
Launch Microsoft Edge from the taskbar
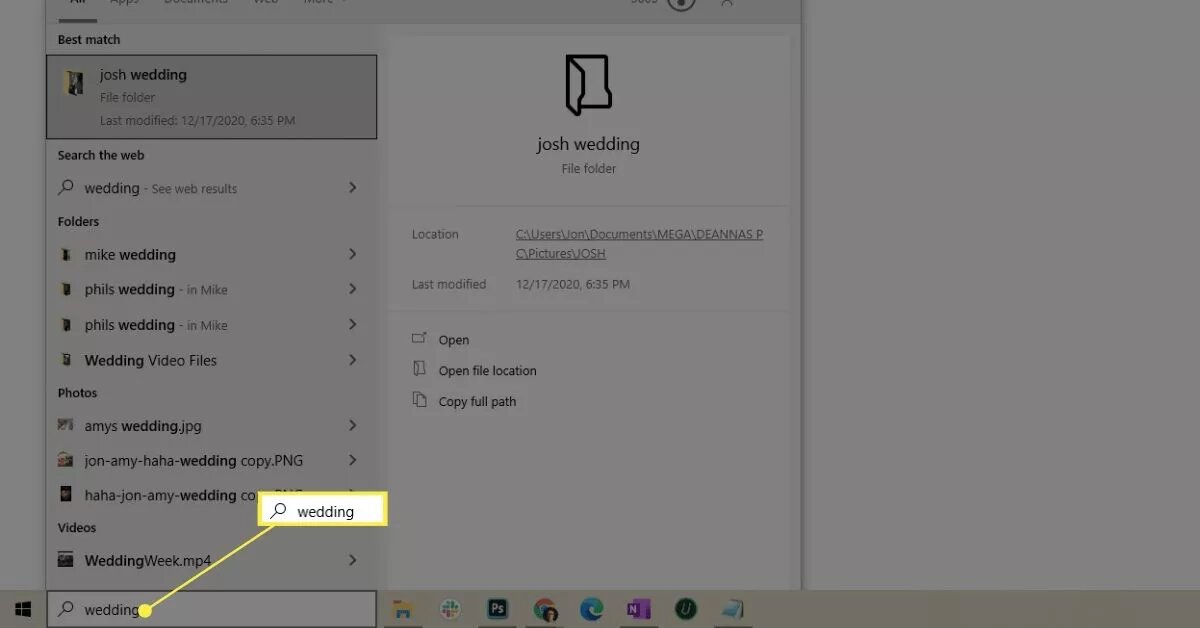[592, 609]
